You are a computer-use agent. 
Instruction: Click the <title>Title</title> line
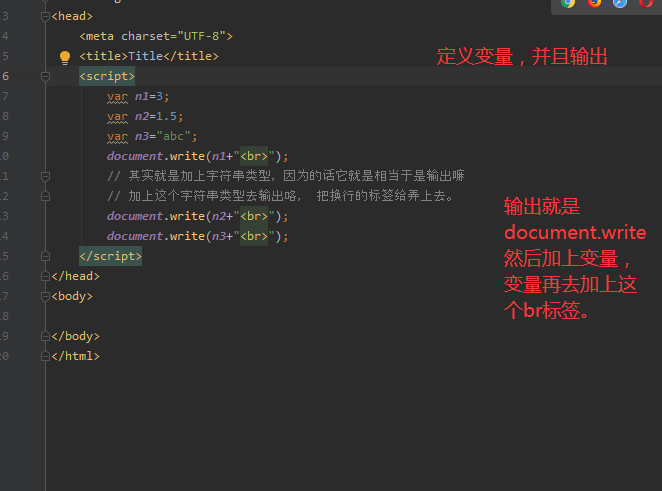click(149, 56)
